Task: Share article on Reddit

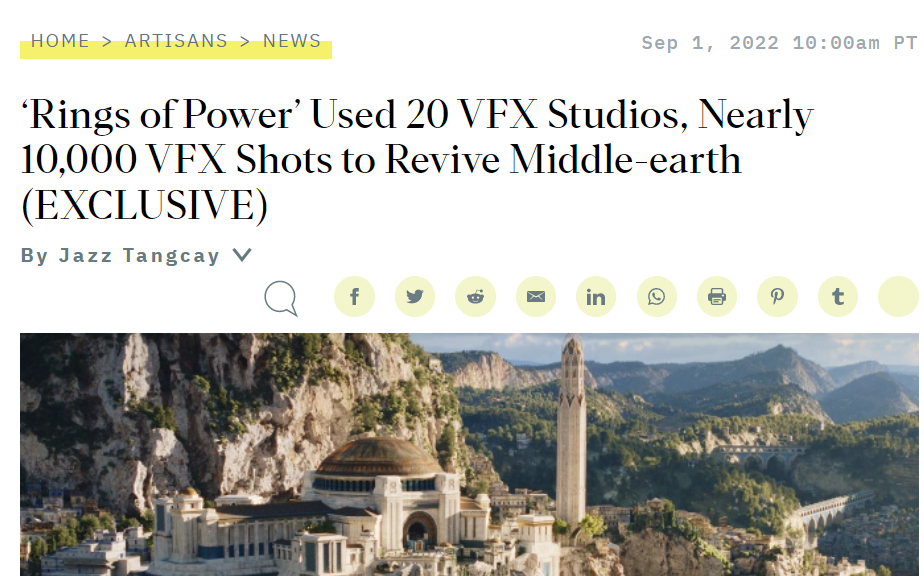Action: tap(476, 297)
